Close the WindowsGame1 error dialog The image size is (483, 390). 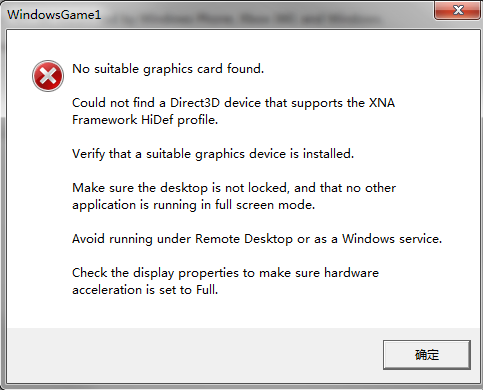point(458,10)
